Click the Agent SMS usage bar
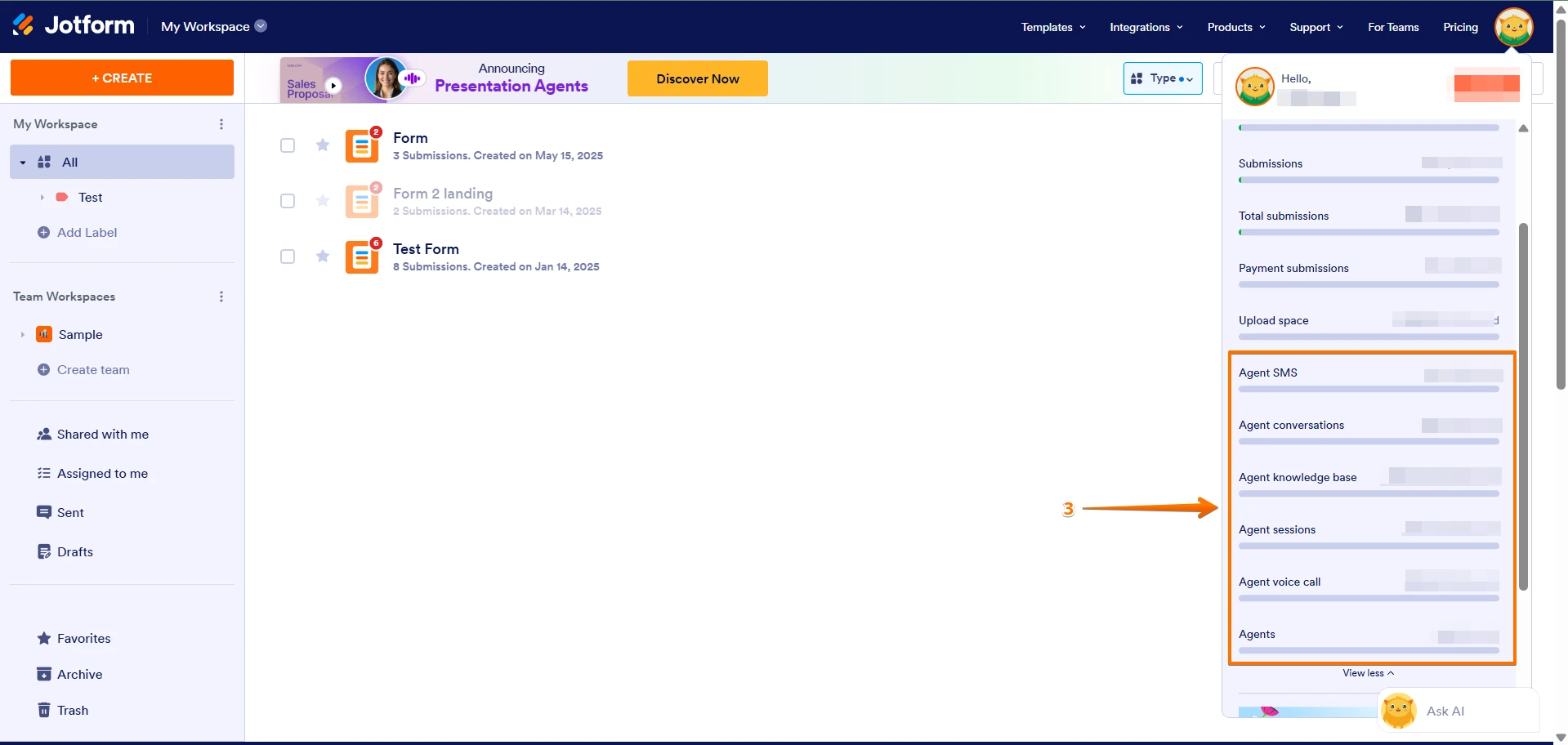The height and width of the screenshot is (745, 1568). 1369,390
